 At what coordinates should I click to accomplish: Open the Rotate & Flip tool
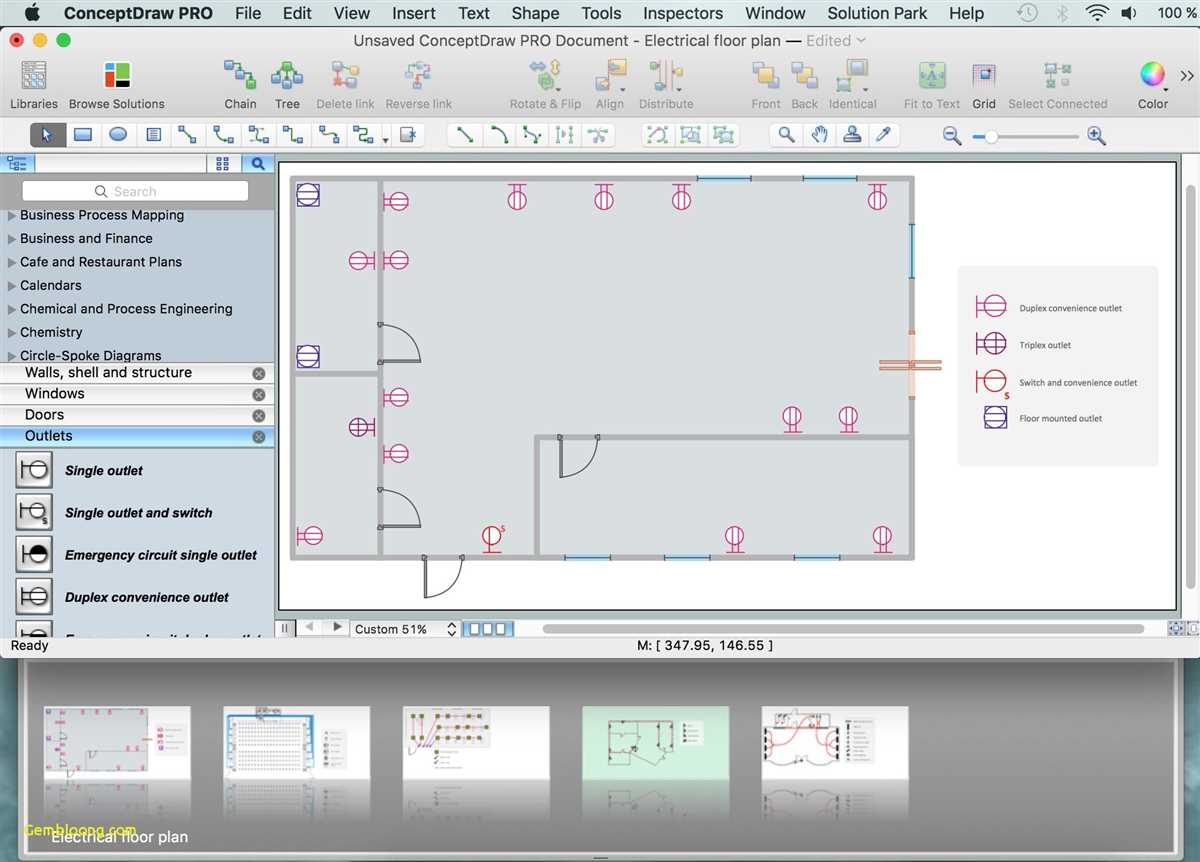(544, 80)
